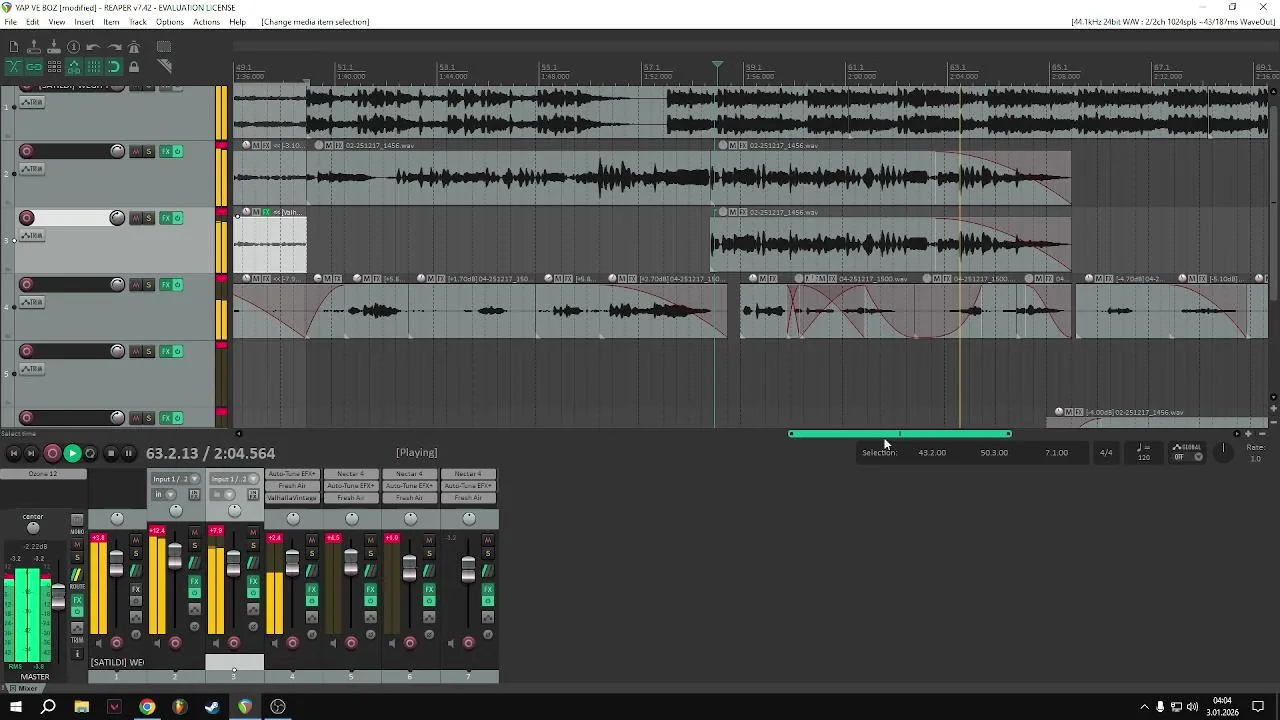The width and height of the screenshot is (1280, 720).
Task: Click Go to start transport button
Action: tap(13, 453)
